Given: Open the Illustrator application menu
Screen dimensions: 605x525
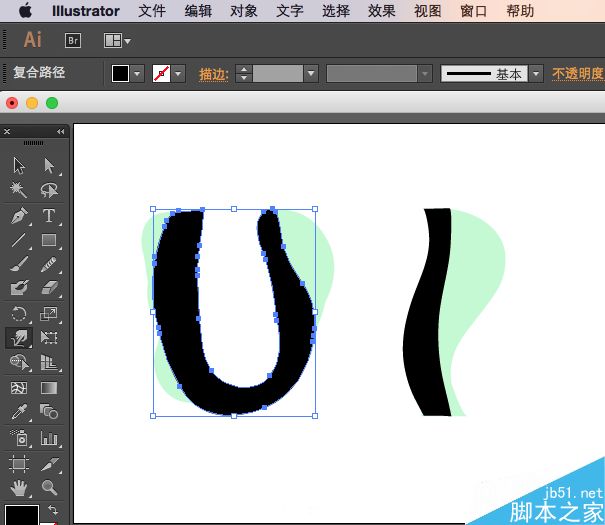Looking at the screenshot, I should click(86, 11).
